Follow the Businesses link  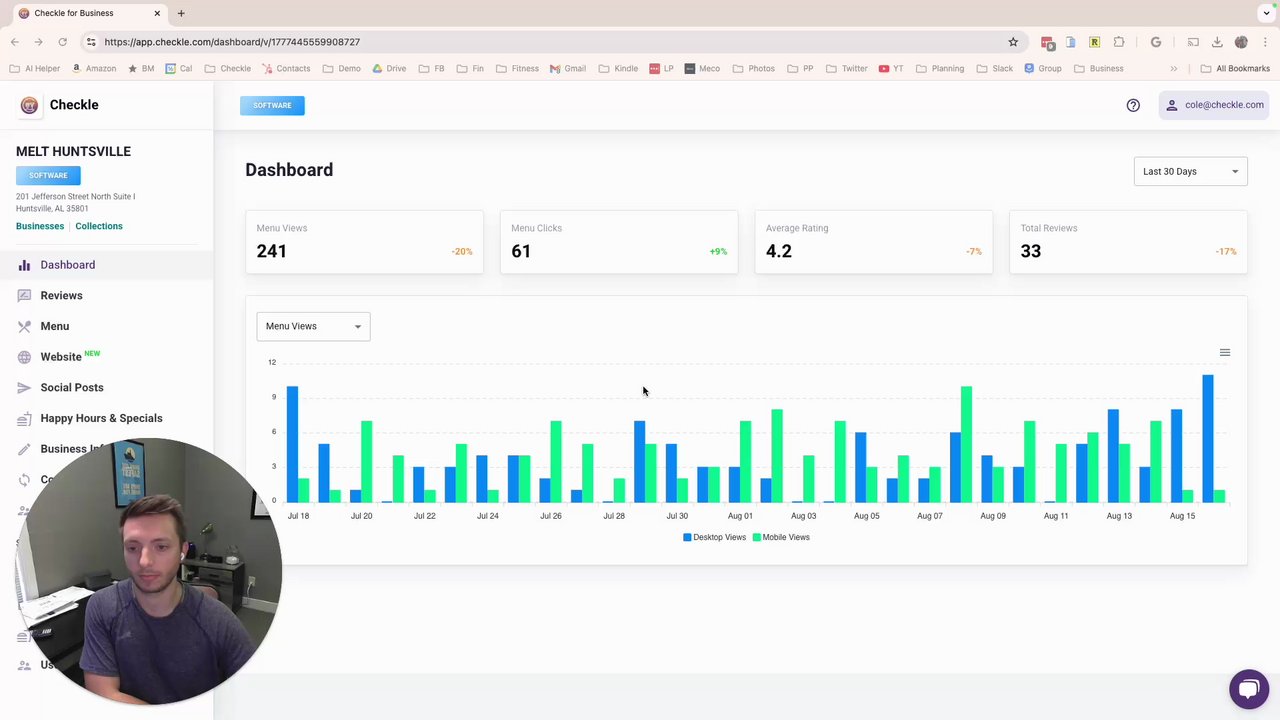pyautogui.click(x=40, y=226)
